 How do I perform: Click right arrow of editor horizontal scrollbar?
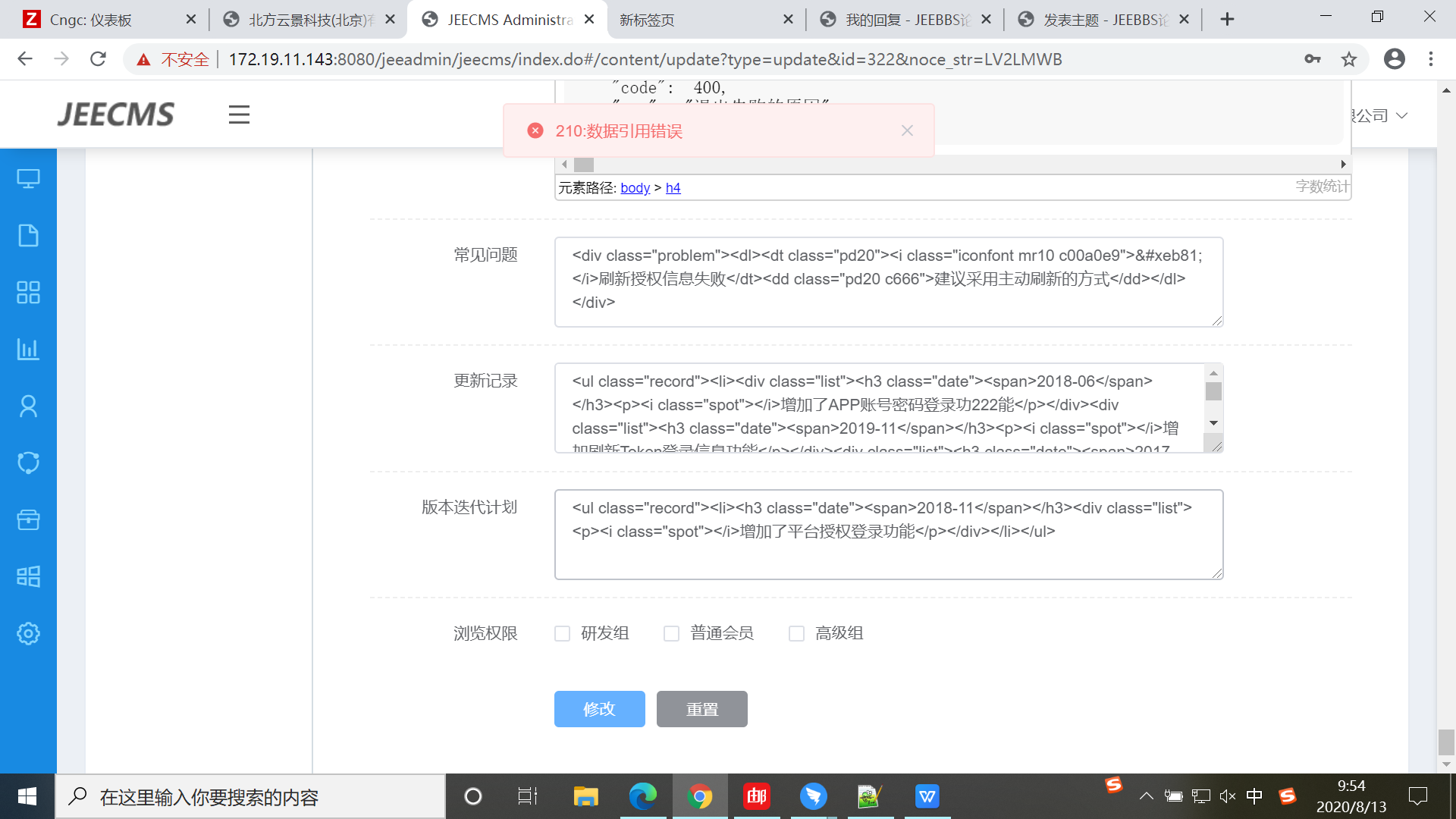(1343, 165)
